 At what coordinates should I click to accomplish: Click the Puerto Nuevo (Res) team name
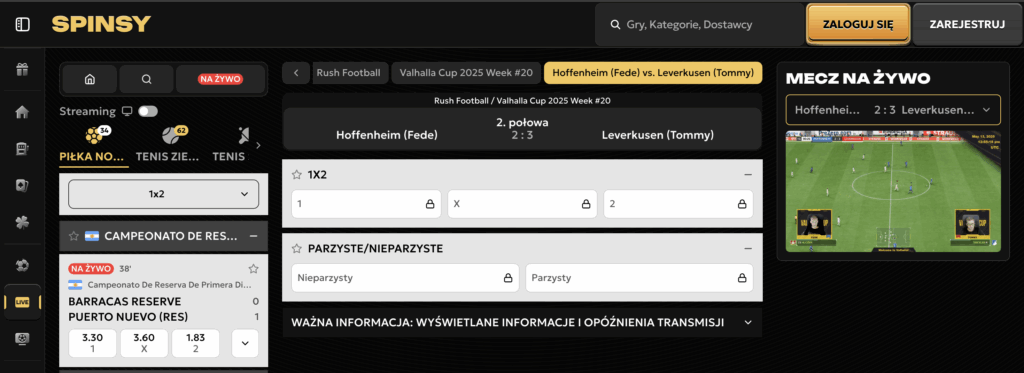coord(128,317)
